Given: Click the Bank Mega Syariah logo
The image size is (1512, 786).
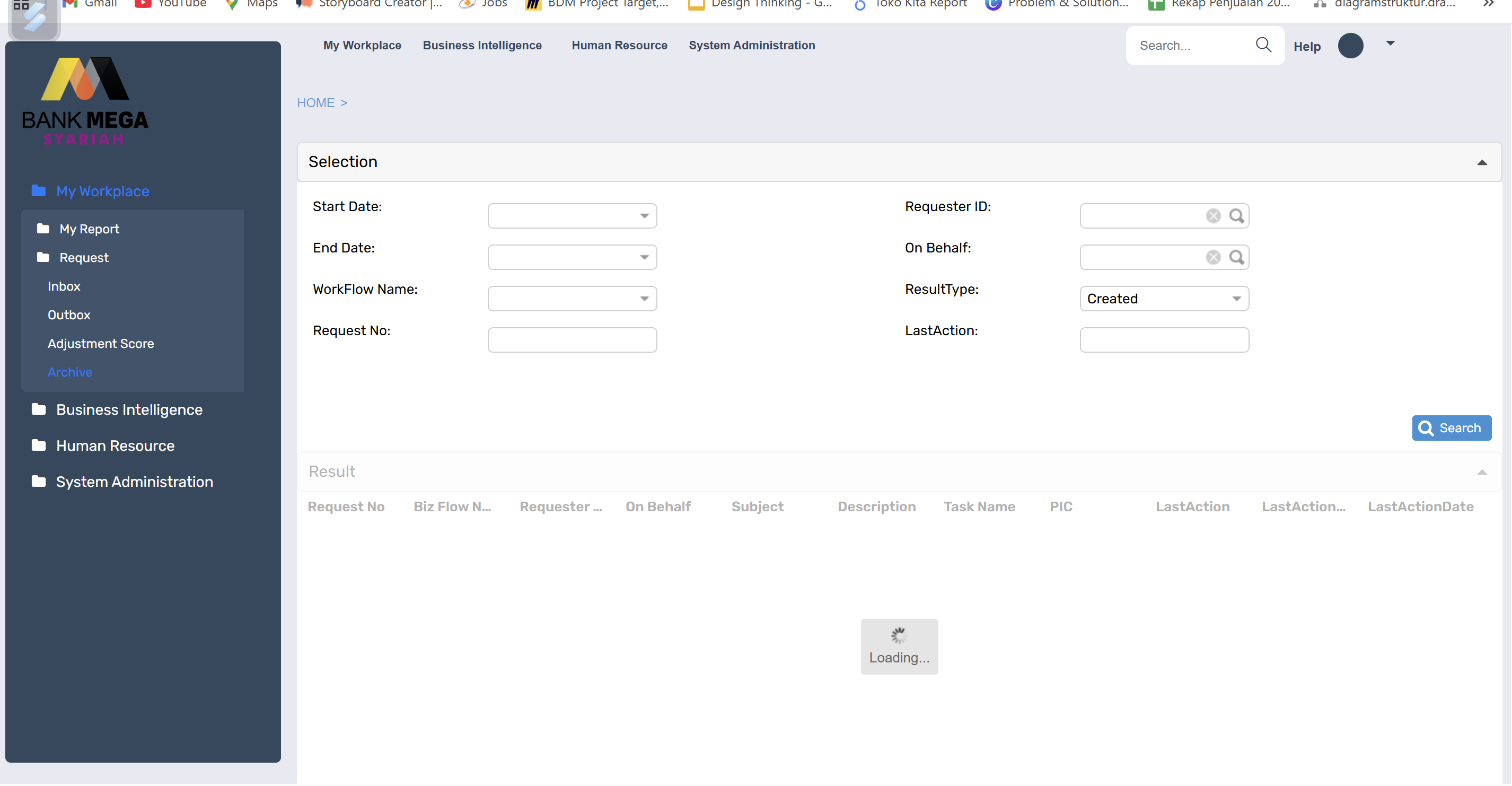Looking at the screenshot, I should (85, 101).
